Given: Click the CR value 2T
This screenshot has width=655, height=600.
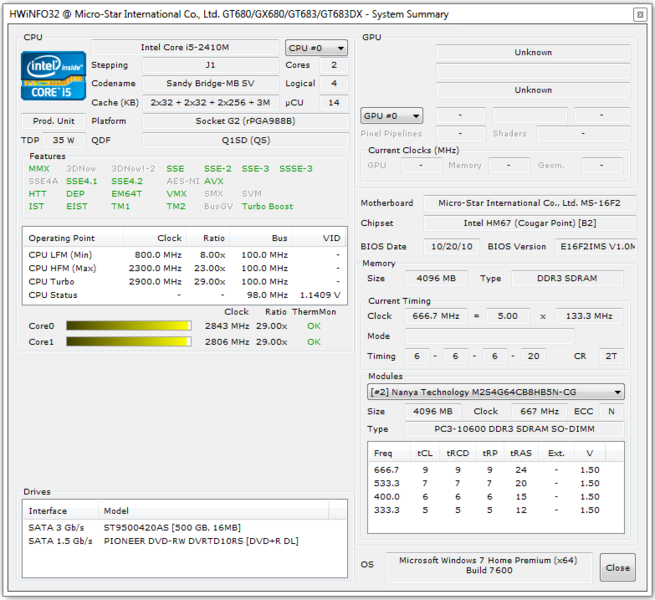Looking at the screenshot, I should point(611,356).
